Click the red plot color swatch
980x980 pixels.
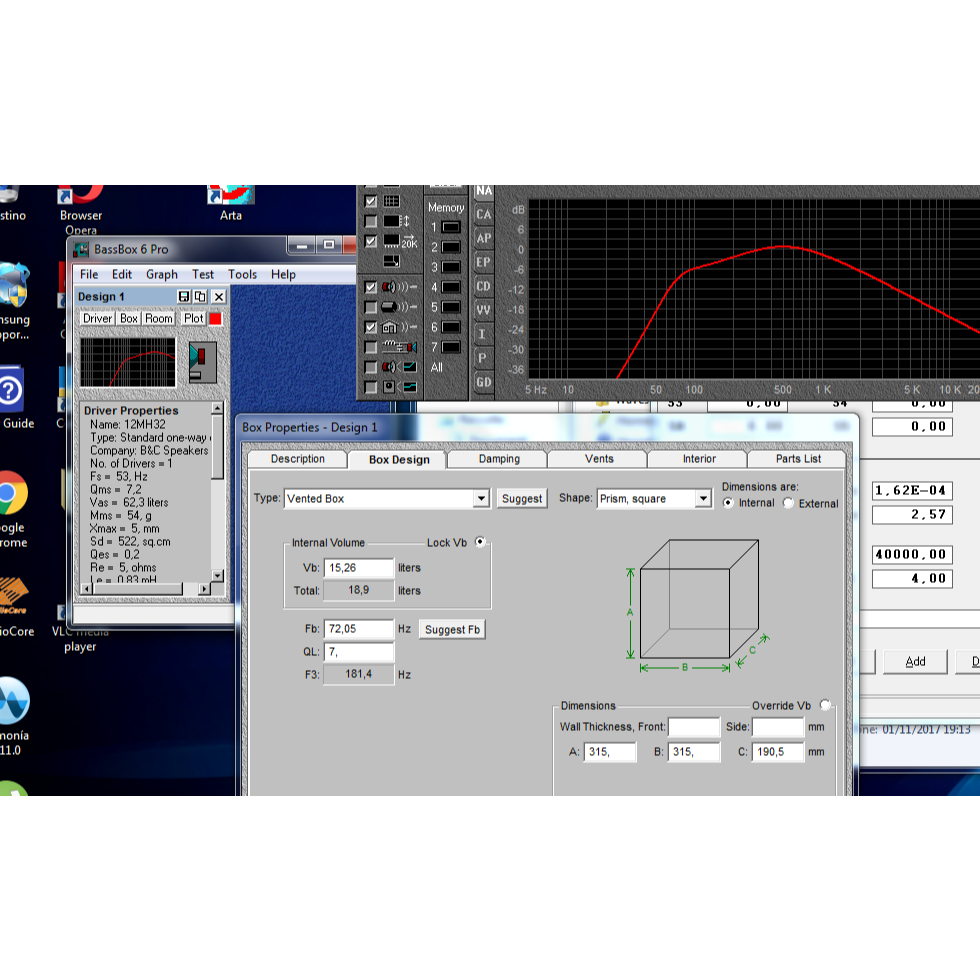coord(215,319)
